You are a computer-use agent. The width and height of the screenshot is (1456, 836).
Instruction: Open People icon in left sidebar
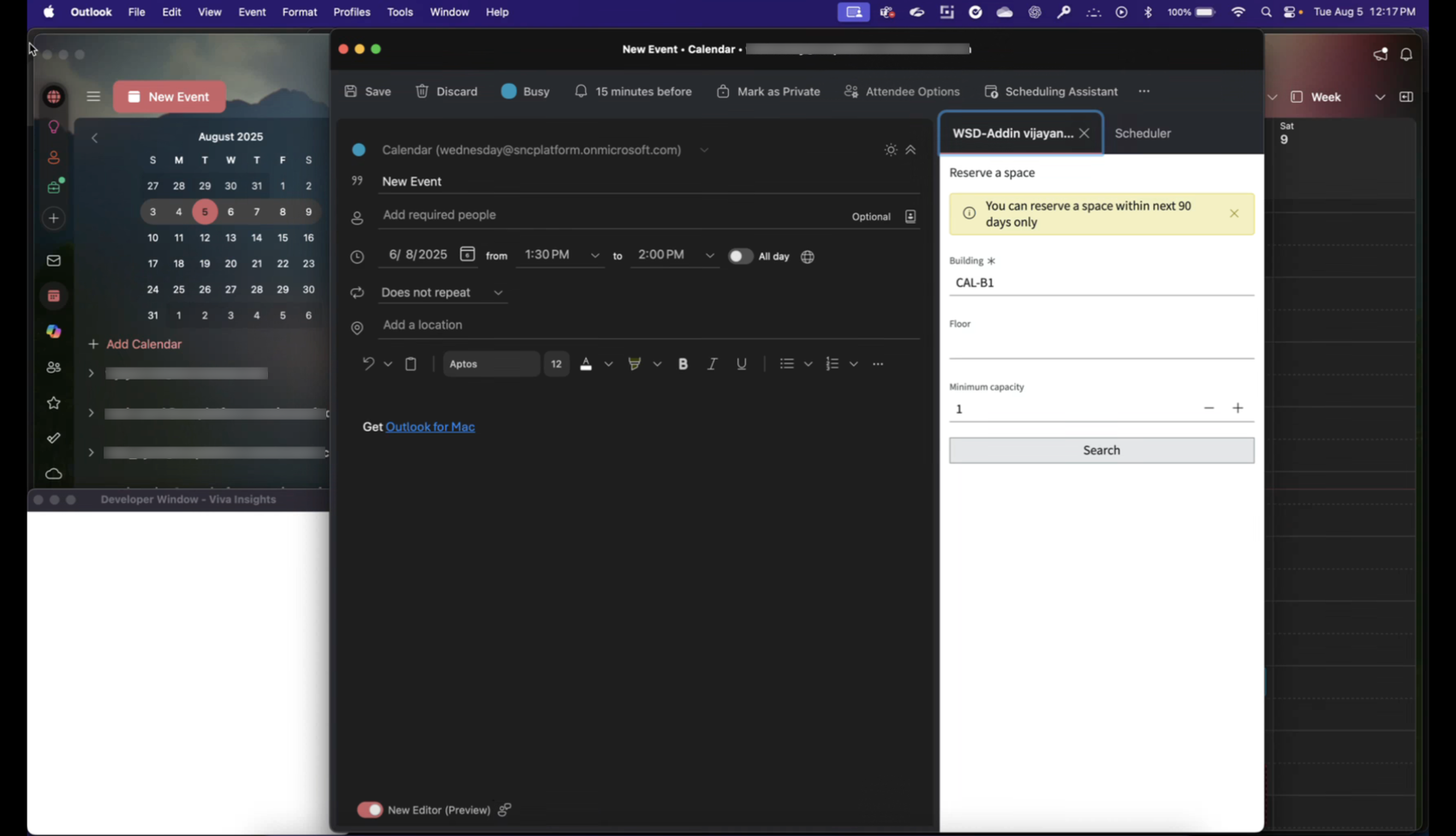click(x=54, y=367)
